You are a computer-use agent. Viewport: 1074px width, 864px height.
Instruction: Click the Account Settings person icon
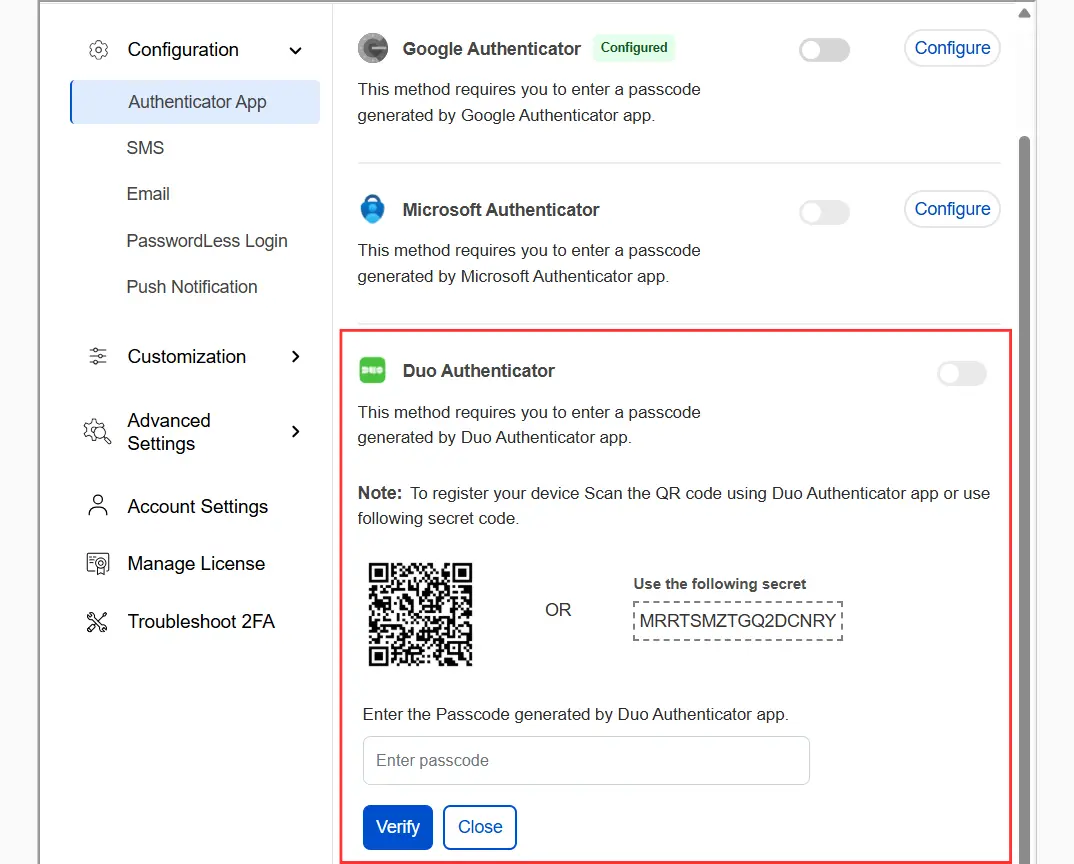[x=98, y=506]
